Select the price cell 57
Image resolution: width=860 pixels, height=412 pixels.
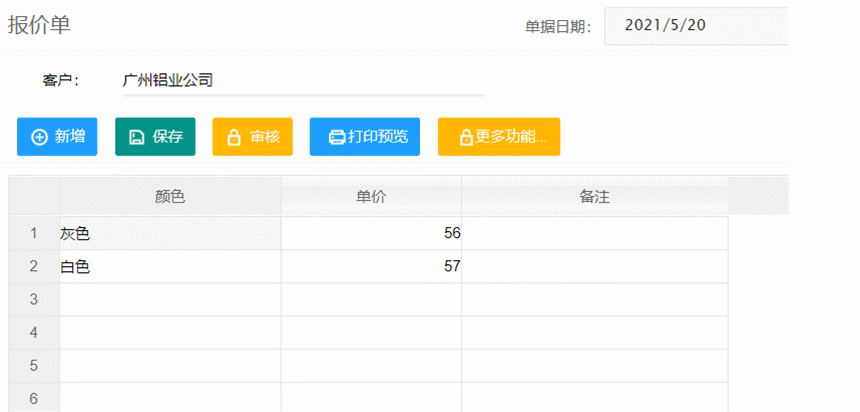point(371,267)
